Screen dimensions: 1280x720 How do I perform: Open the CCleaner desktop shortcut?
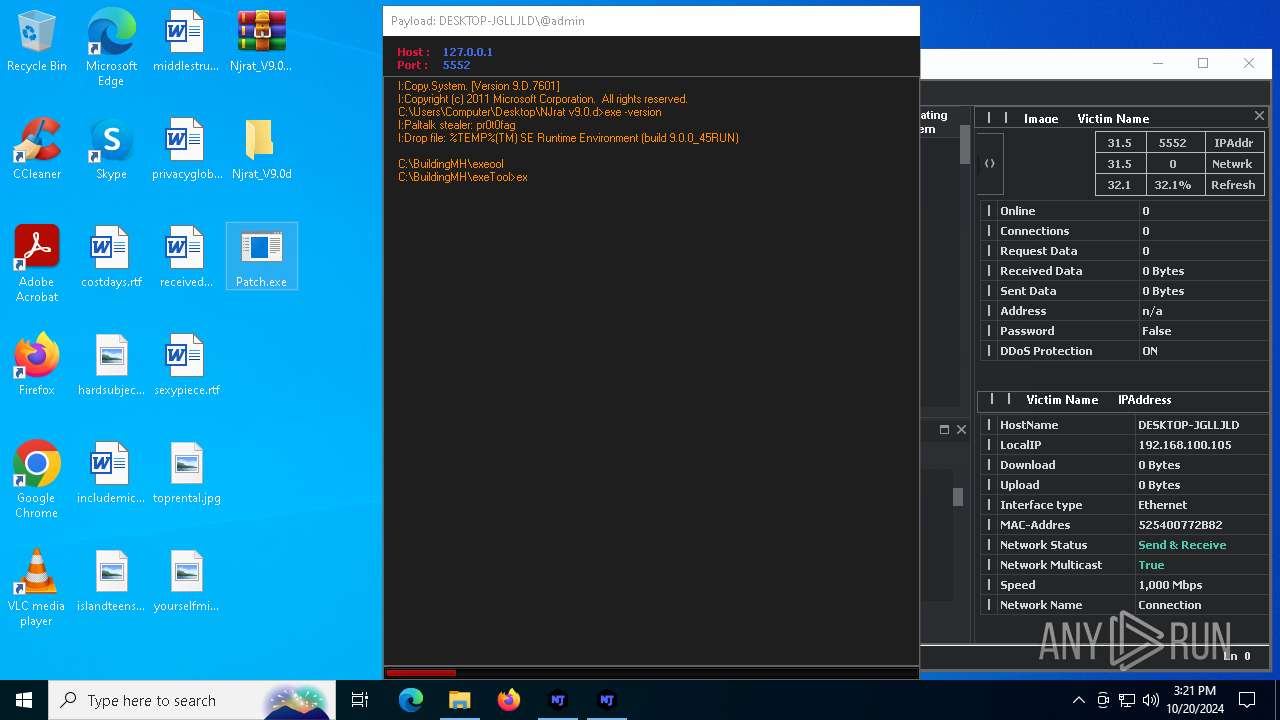coord(37,150)
